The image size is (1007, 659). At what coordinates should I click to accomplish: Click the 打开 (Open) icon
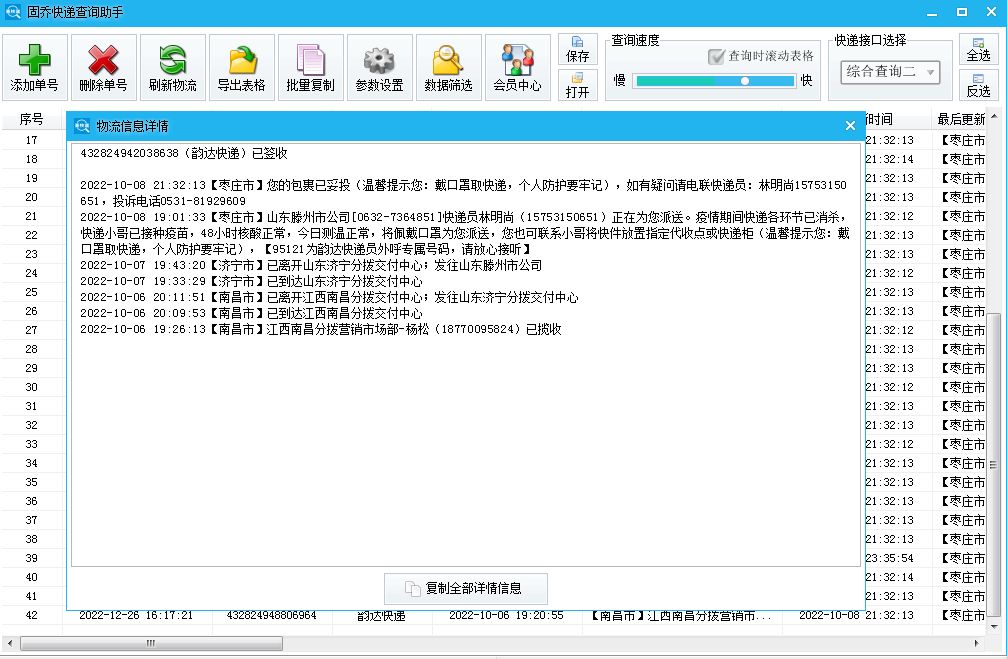(x=578, y=87)
